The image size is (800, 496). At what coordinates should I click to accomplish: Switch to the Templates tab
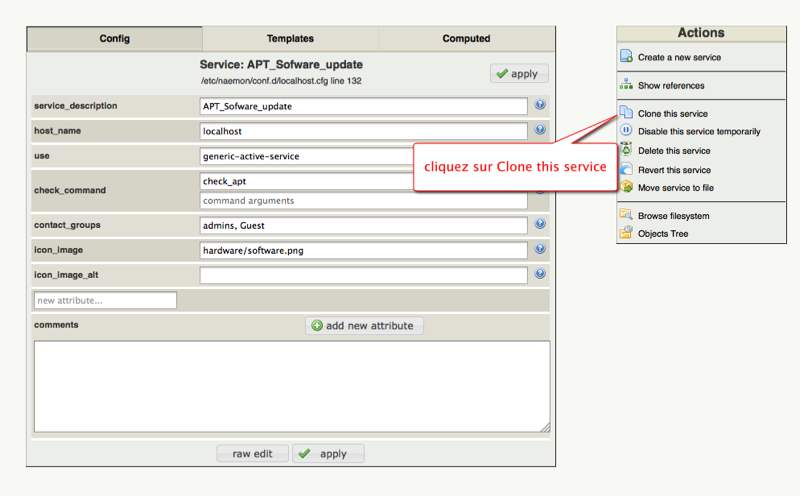290,39
